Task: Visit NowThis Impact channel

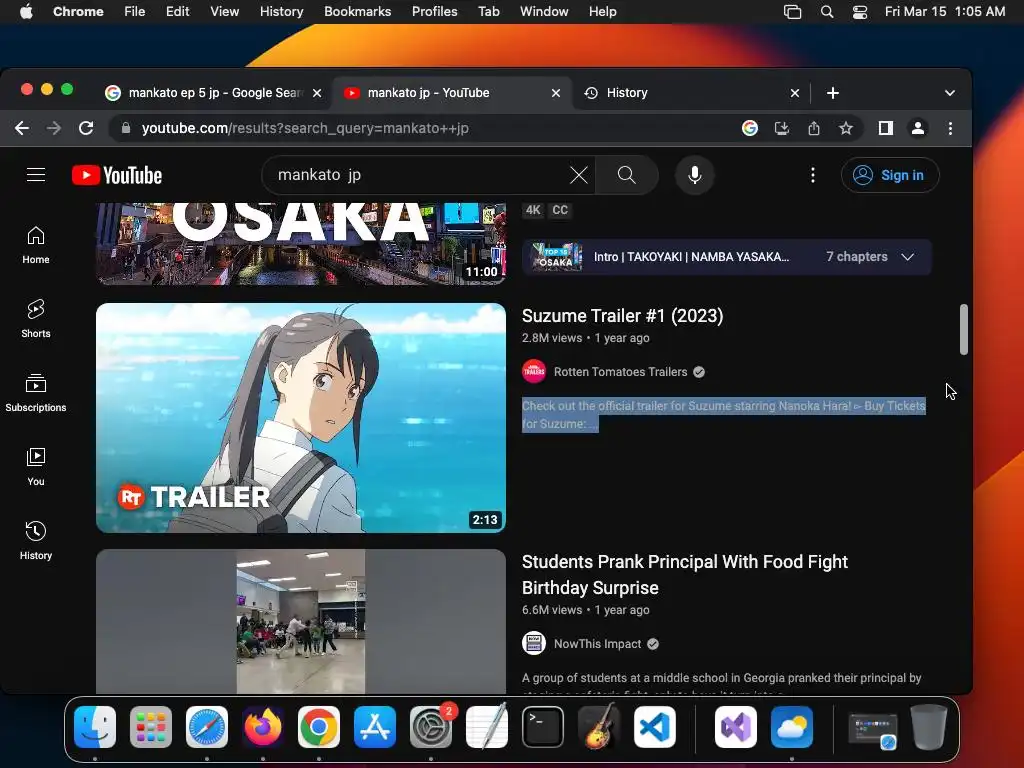Action: click(x=598, y=644)
